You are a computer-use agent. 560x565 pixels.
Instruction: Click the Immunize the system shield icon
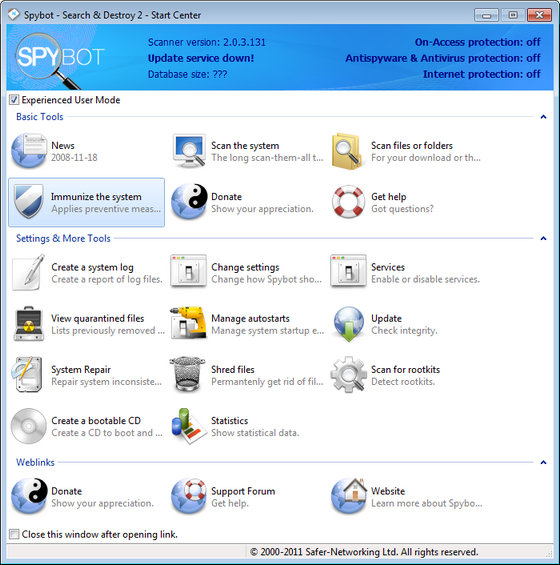pos(29,202)
